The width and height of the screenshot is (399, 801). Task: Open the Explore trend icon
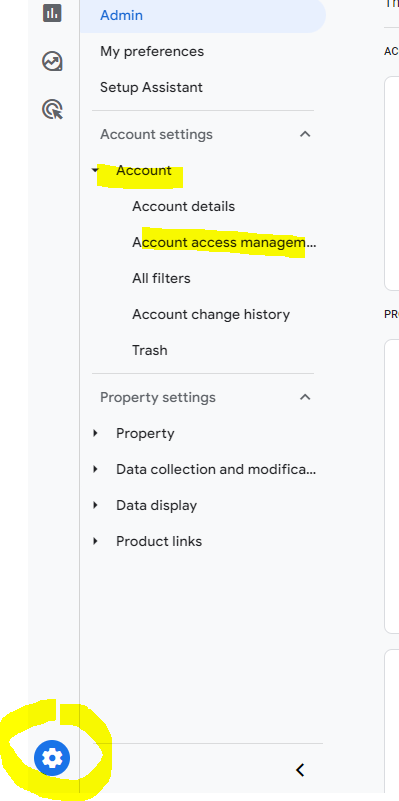click(x=52, y=61)
